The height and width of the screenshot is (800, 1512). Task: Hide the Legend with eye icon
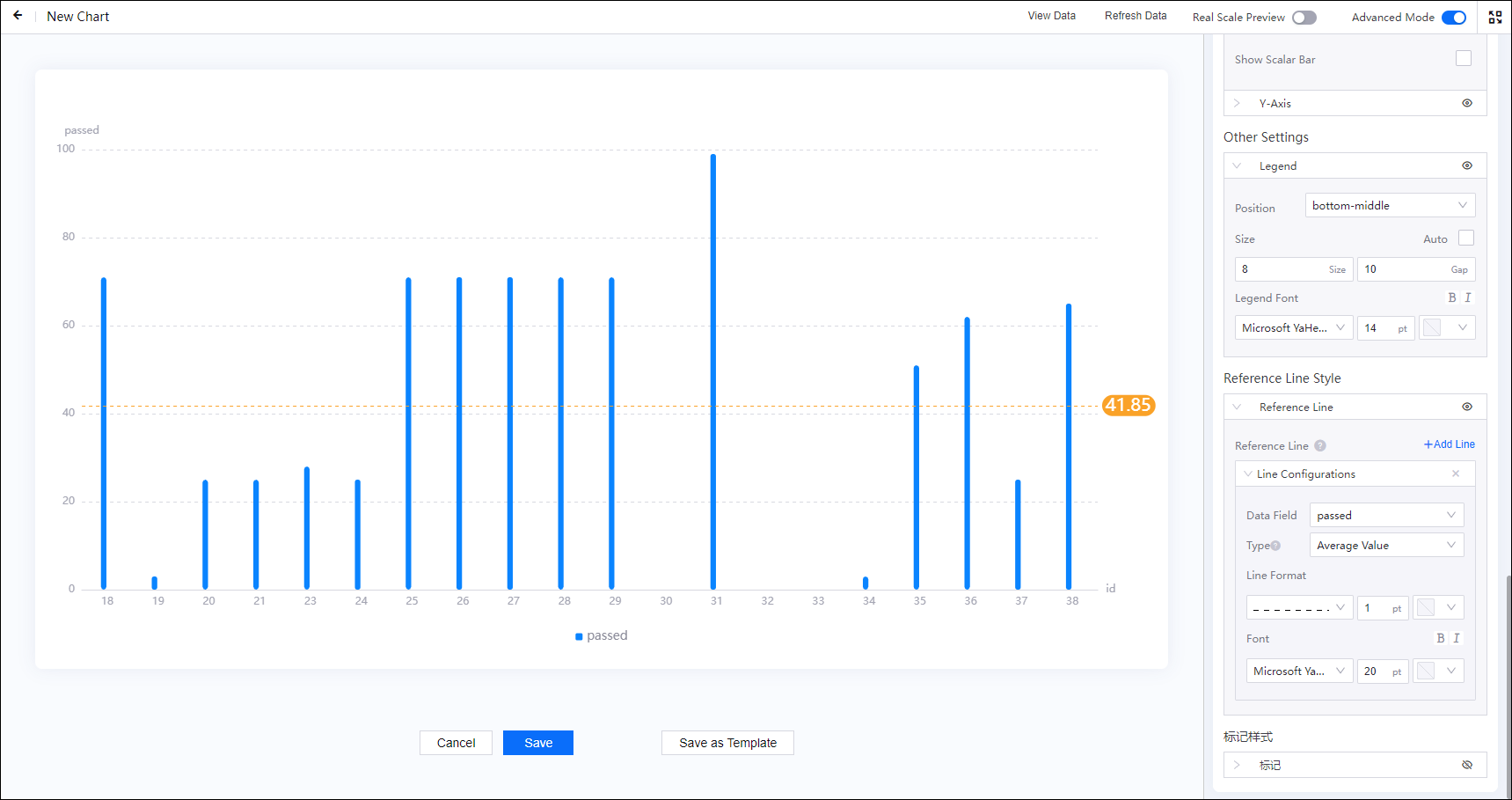pyautogui.click(x=1466, y=165)
